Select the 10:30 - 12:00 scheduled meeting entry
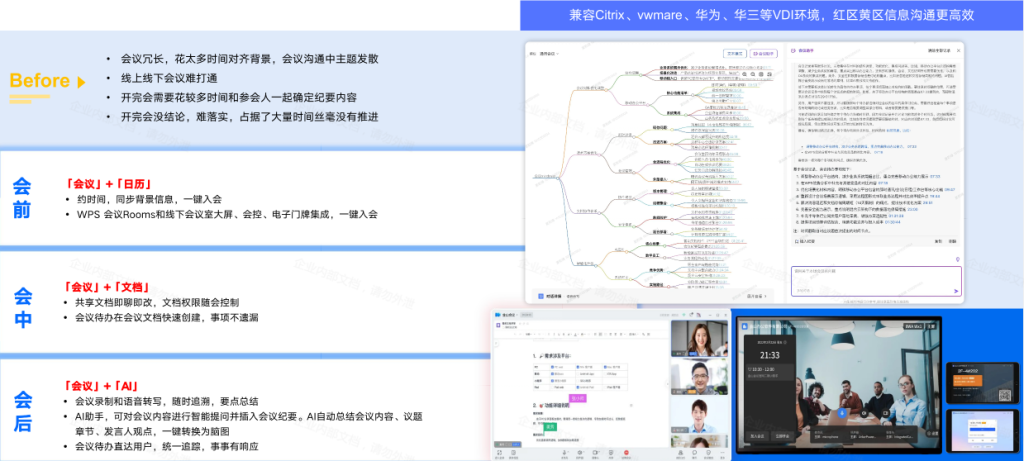Image resolution: width=1024 pixels, height=461 pixels. [770, 372]
